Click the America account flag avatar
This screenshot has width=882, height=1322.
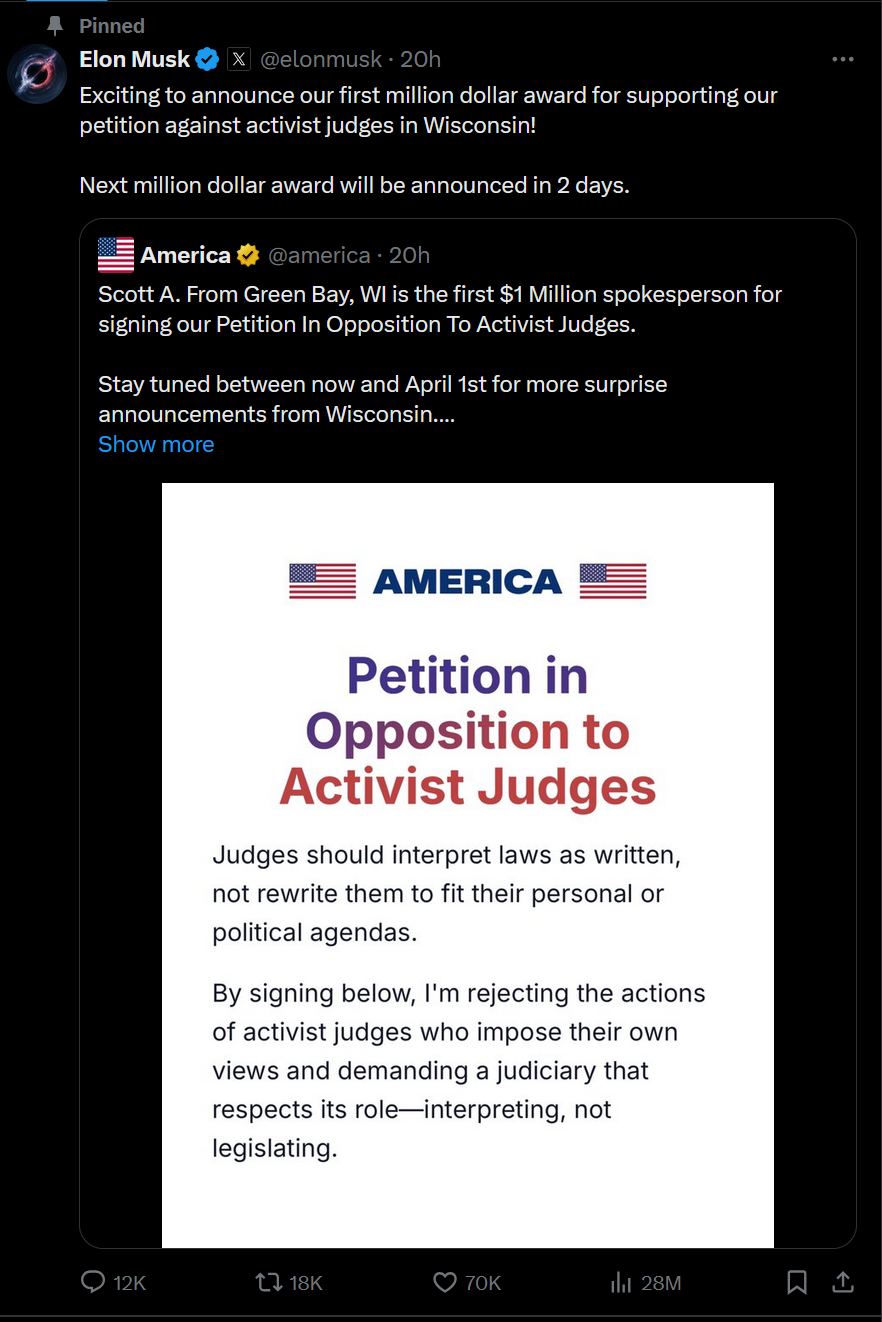pyautogui.click(x=116, y=255)
